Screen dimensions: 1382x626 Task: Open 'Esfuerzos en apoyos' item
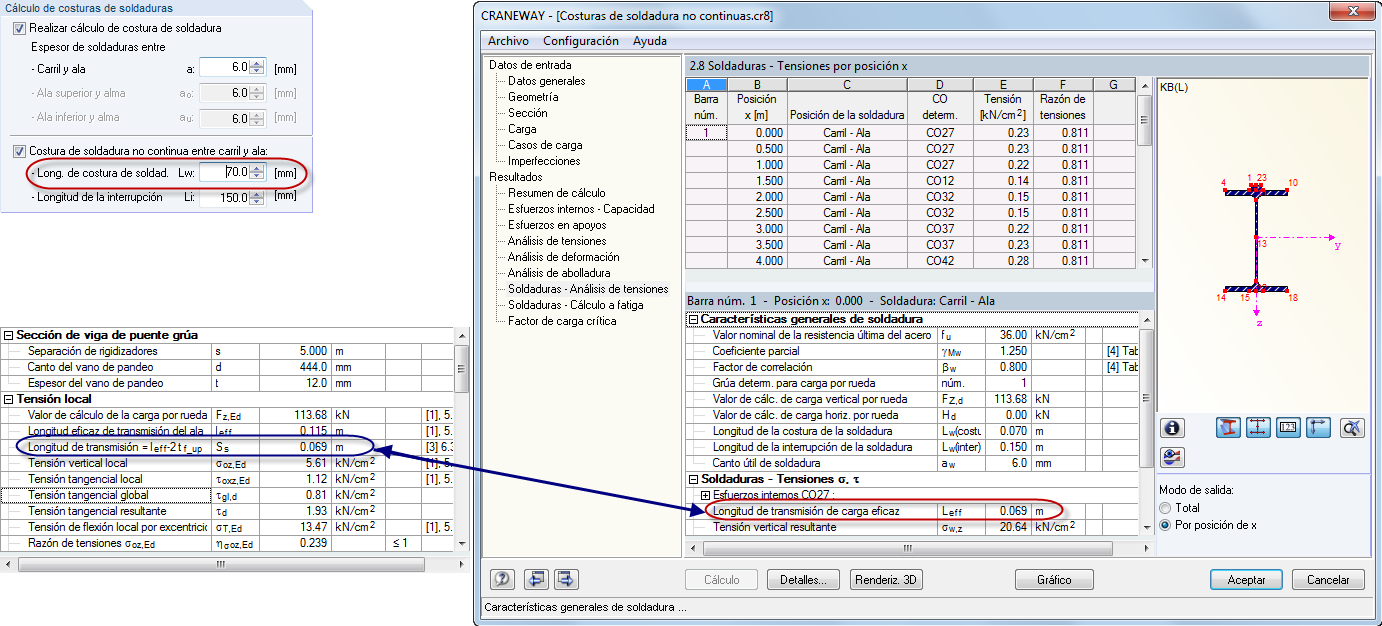pyautogui.click(x=557, y=225)
